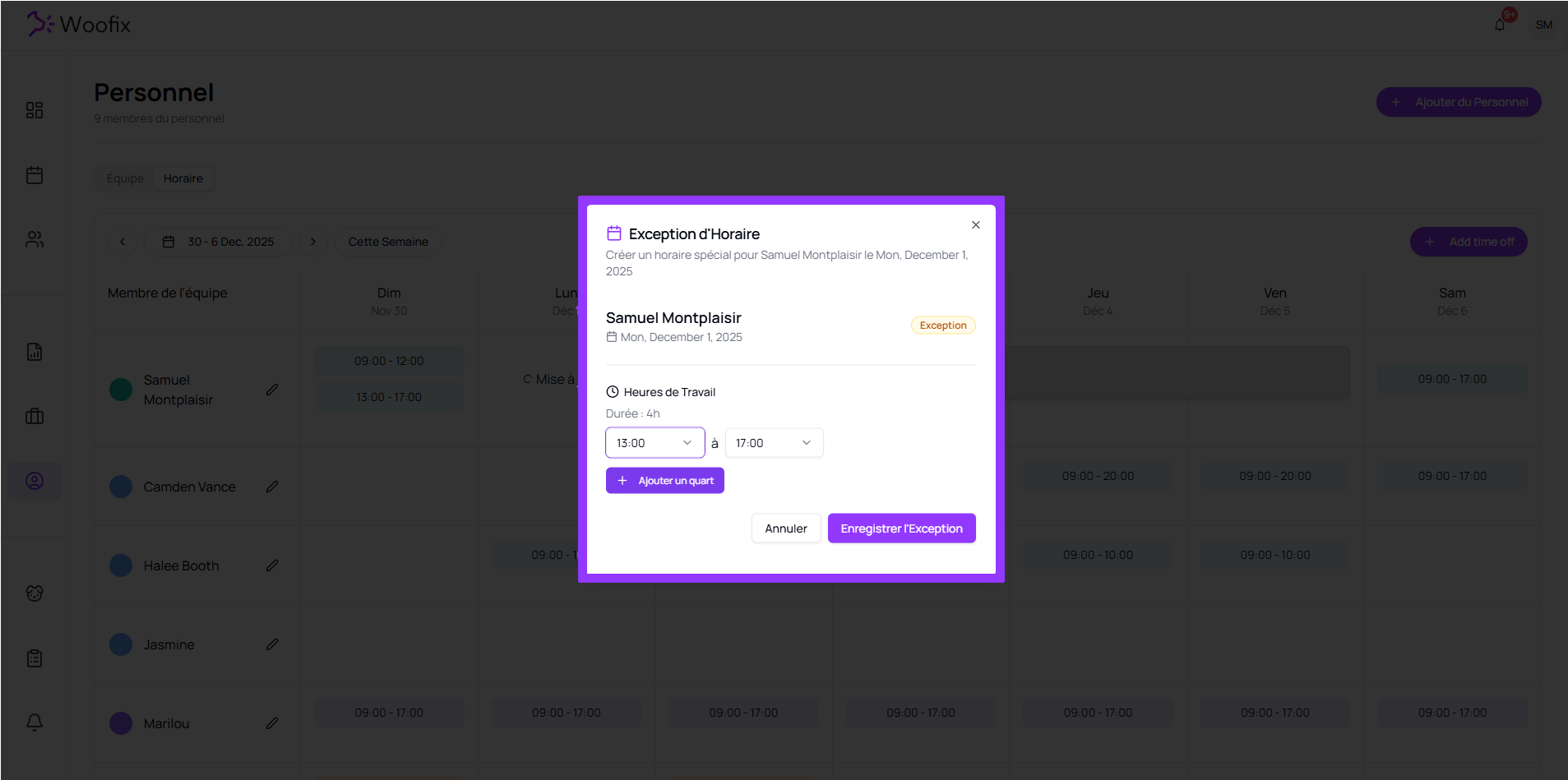Click the notification bell in top bar
The image size is (1568, 780).
(1500, 25)
